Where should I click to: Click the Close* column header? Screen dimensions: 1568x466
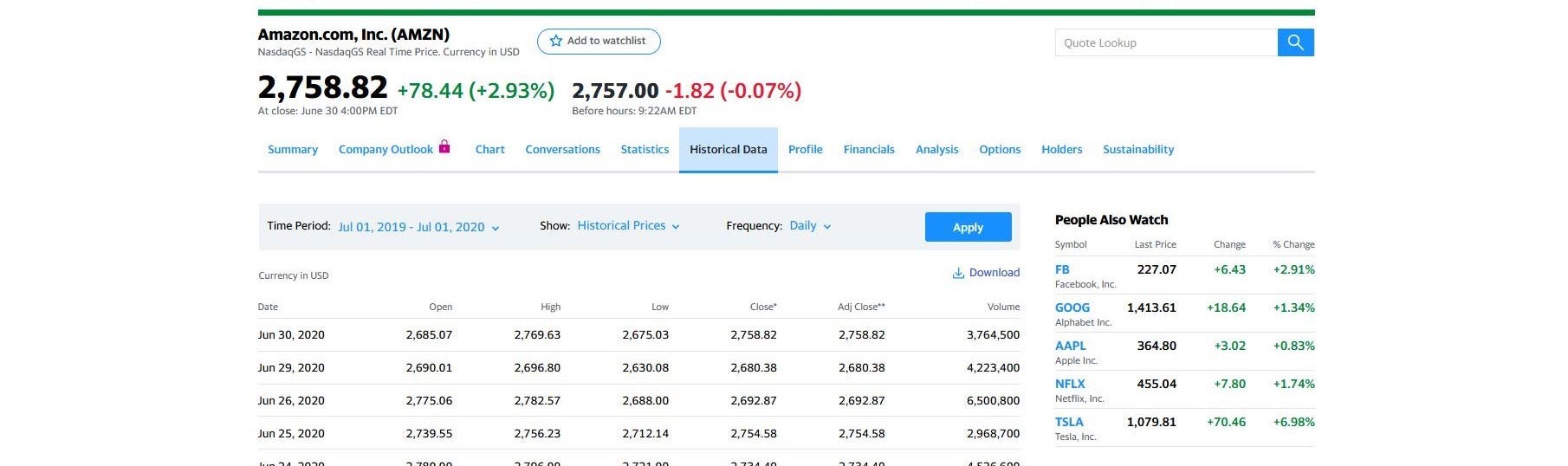click(763, 307)
